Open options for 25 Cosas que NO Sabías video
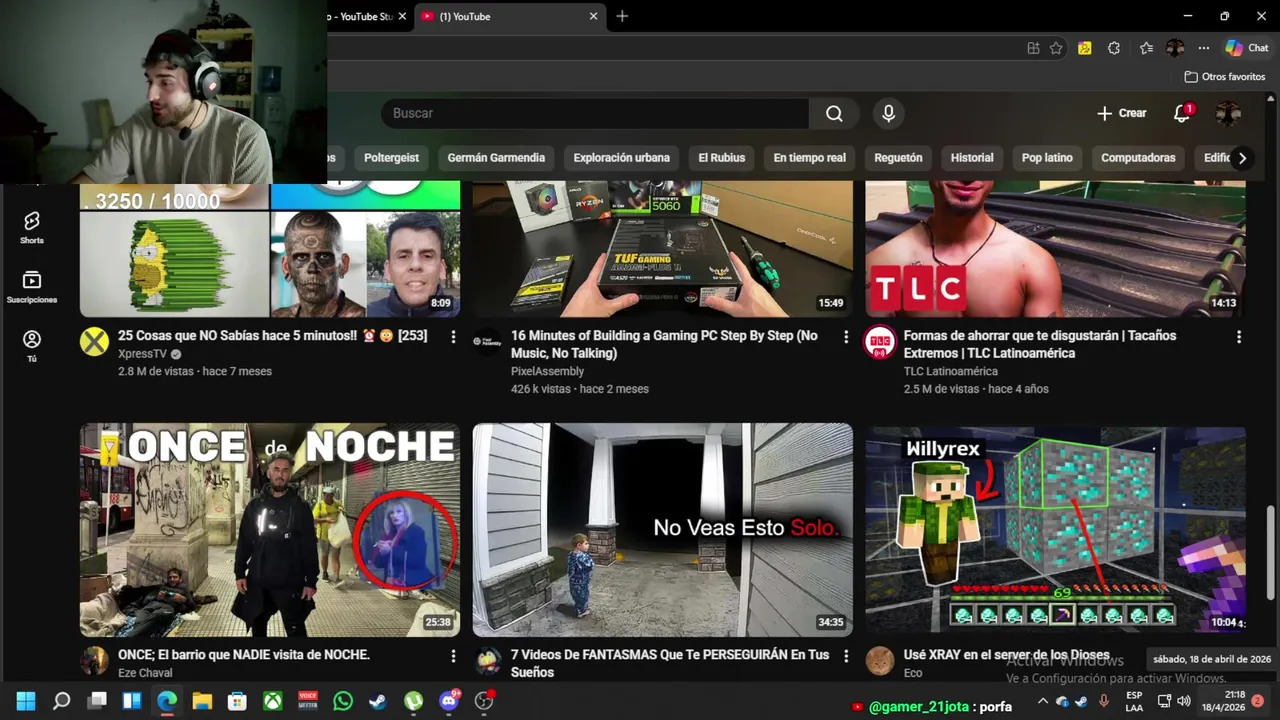 453,337
